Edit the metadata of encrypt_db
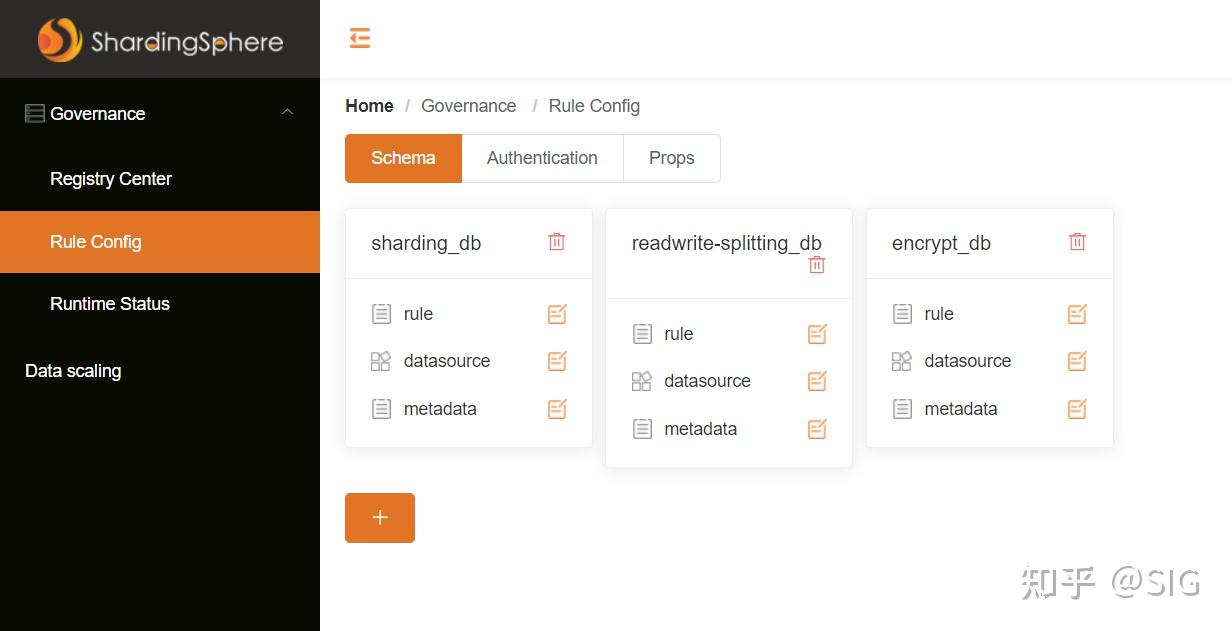The image size is (1232, 631). 1077,409
